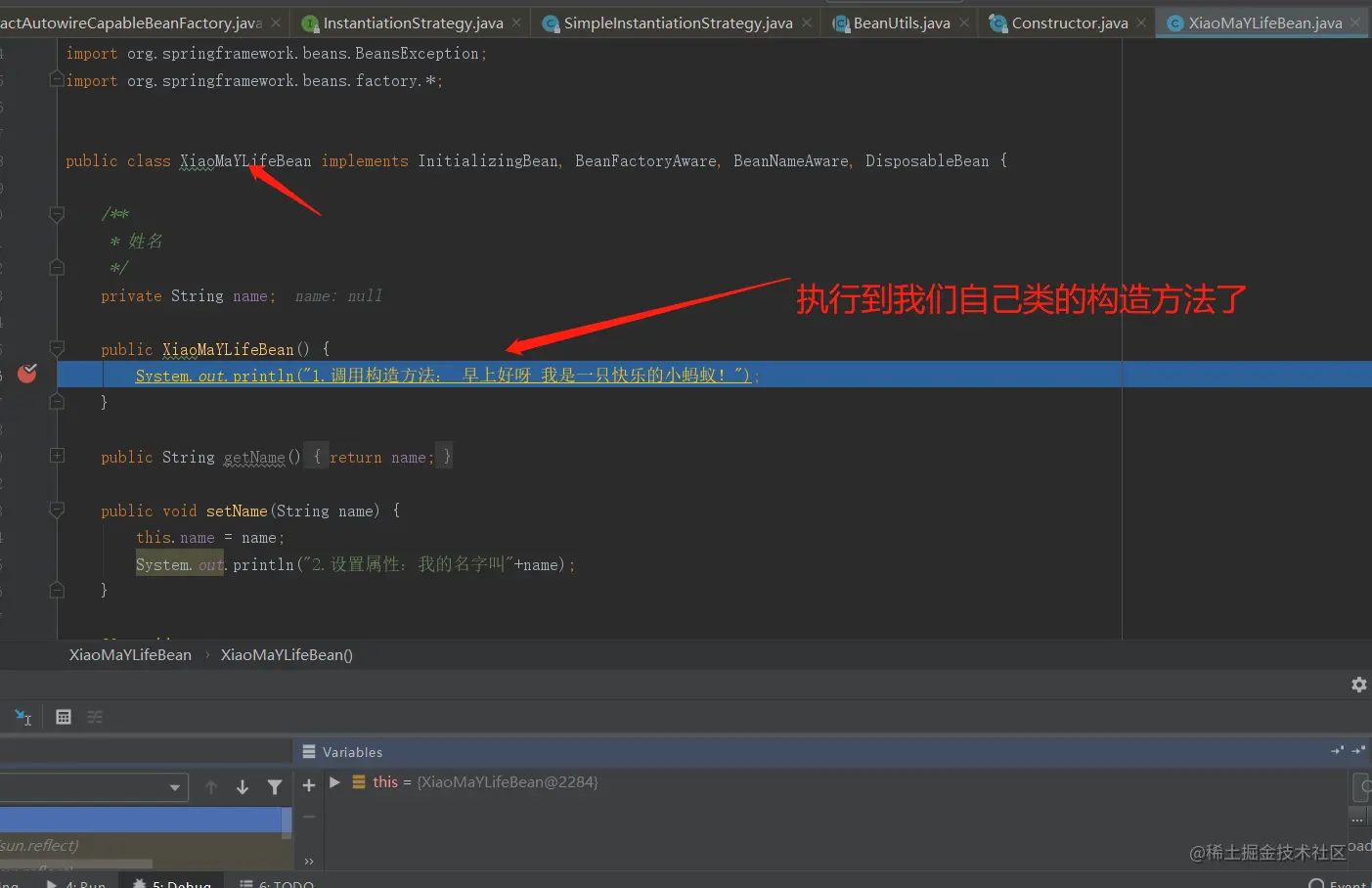1372x888 pixels.
Task: Close the InstantiationStrategy.java tab
Action: (x=516, y=22)
